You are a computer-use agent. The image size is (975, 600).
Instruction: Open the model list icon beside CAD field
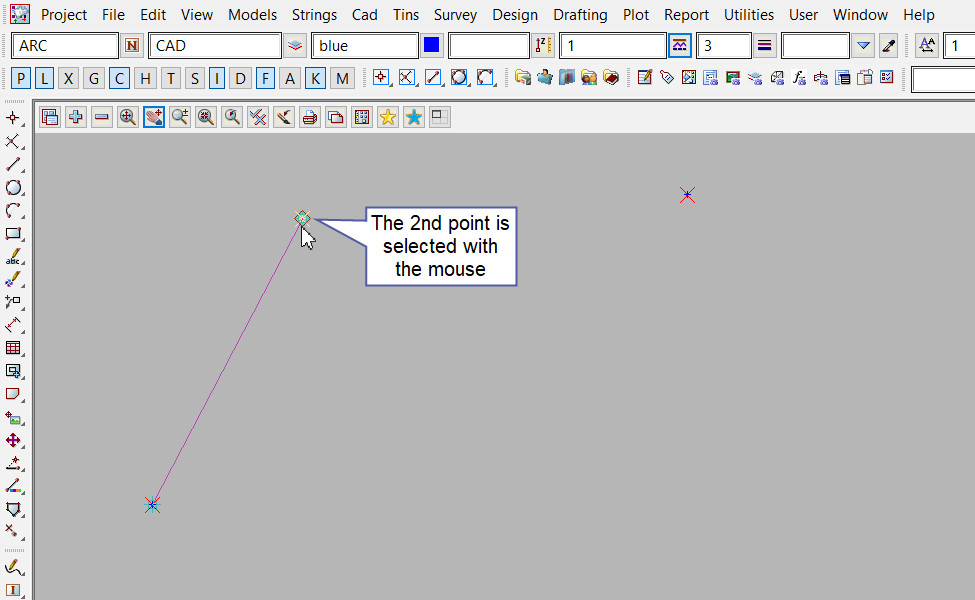point(295,45)
